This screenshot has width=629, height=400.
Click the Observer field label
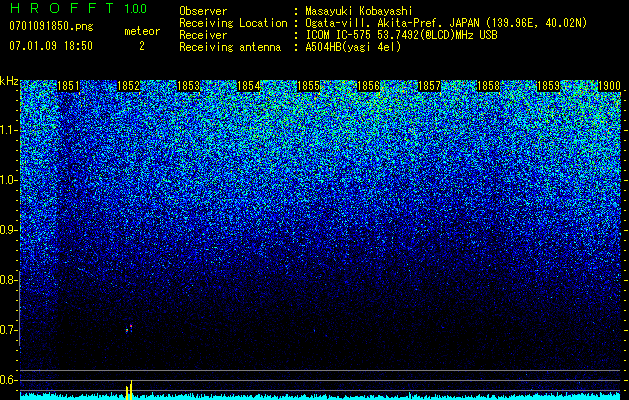pyautogui.click(x=203, y=11)
